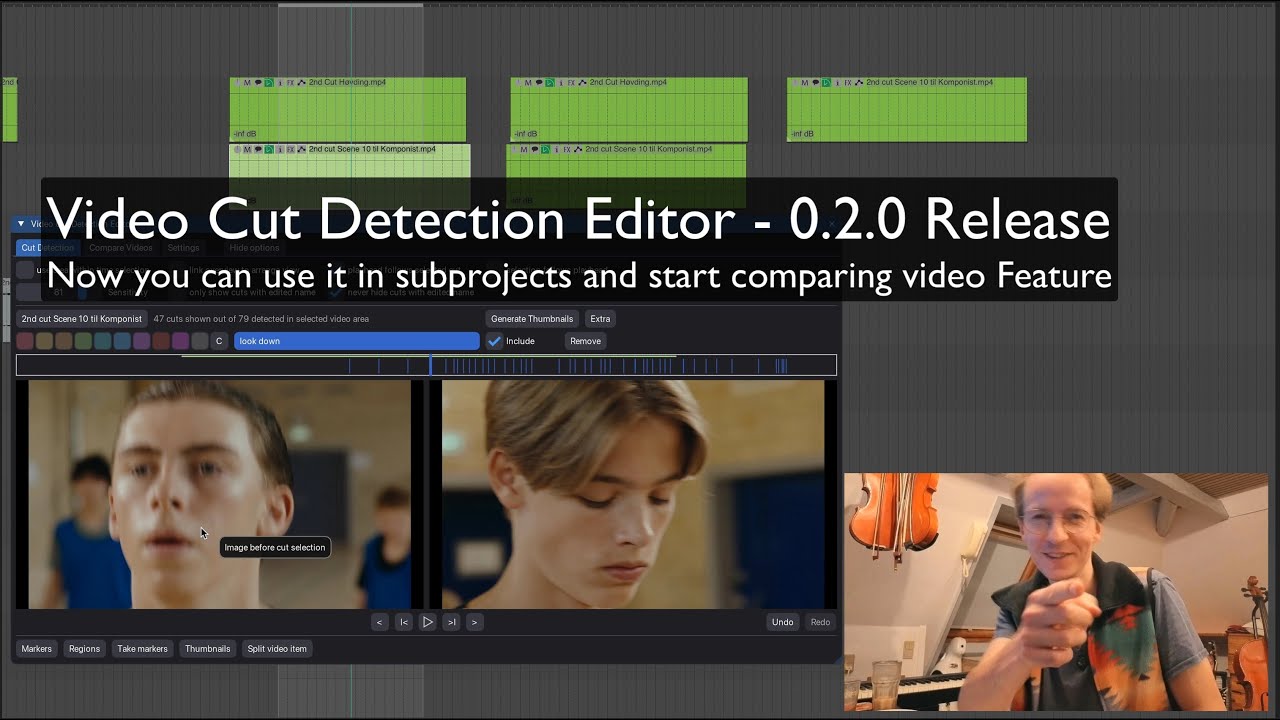Screen dimensions: 1280x720
Task: Click the image before cut thumbnail
Action: [219, 494]
